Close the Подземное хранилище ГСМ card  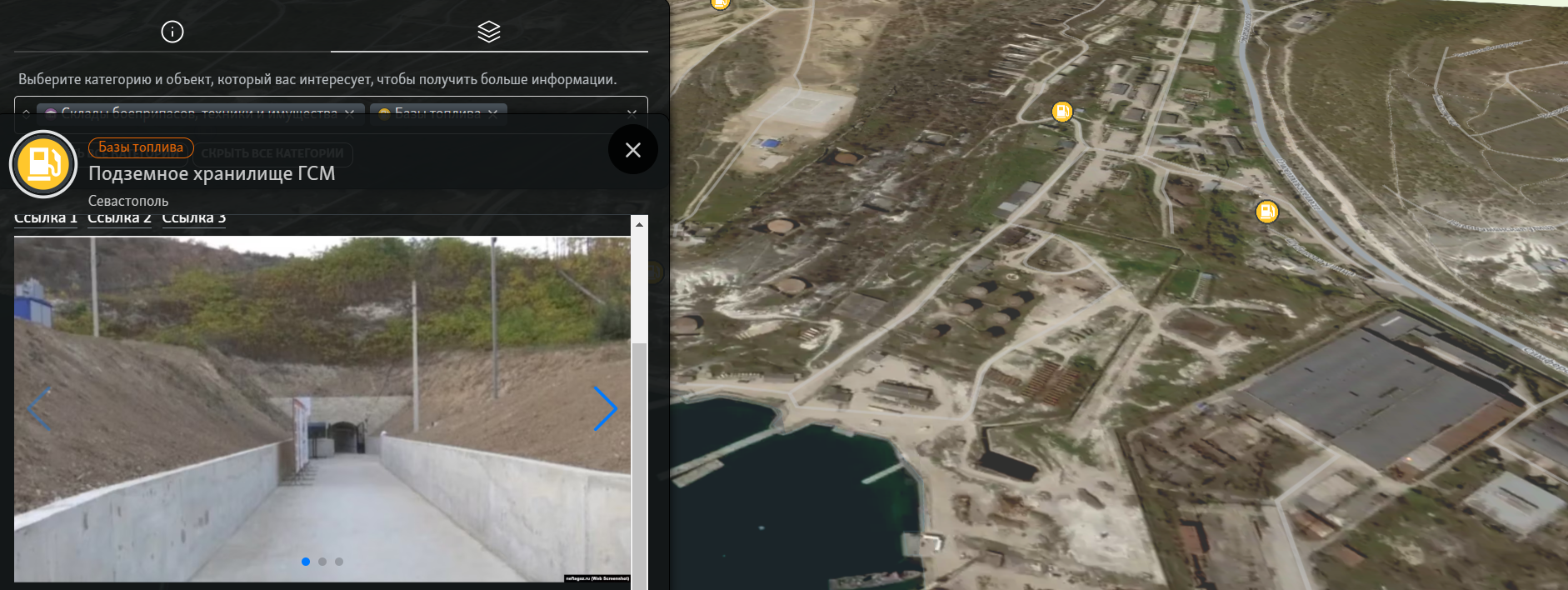click(x=633, y=150)
